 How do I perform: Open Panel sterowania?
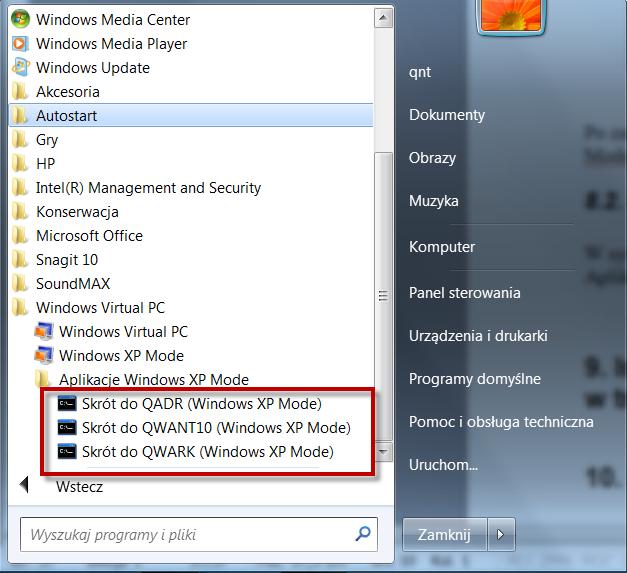464,293
